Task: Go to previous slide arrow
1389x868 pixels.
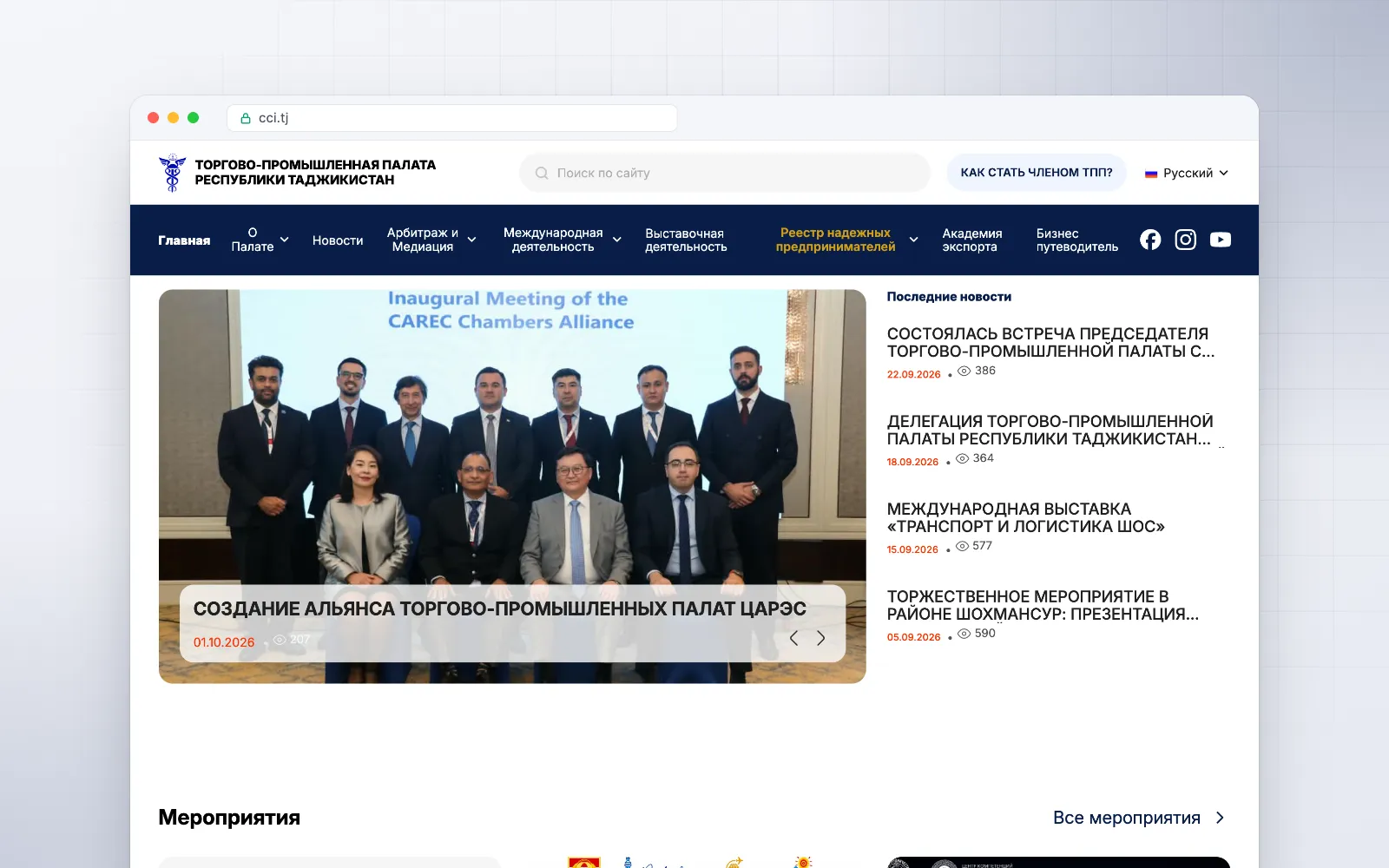Action: (793, 638)
